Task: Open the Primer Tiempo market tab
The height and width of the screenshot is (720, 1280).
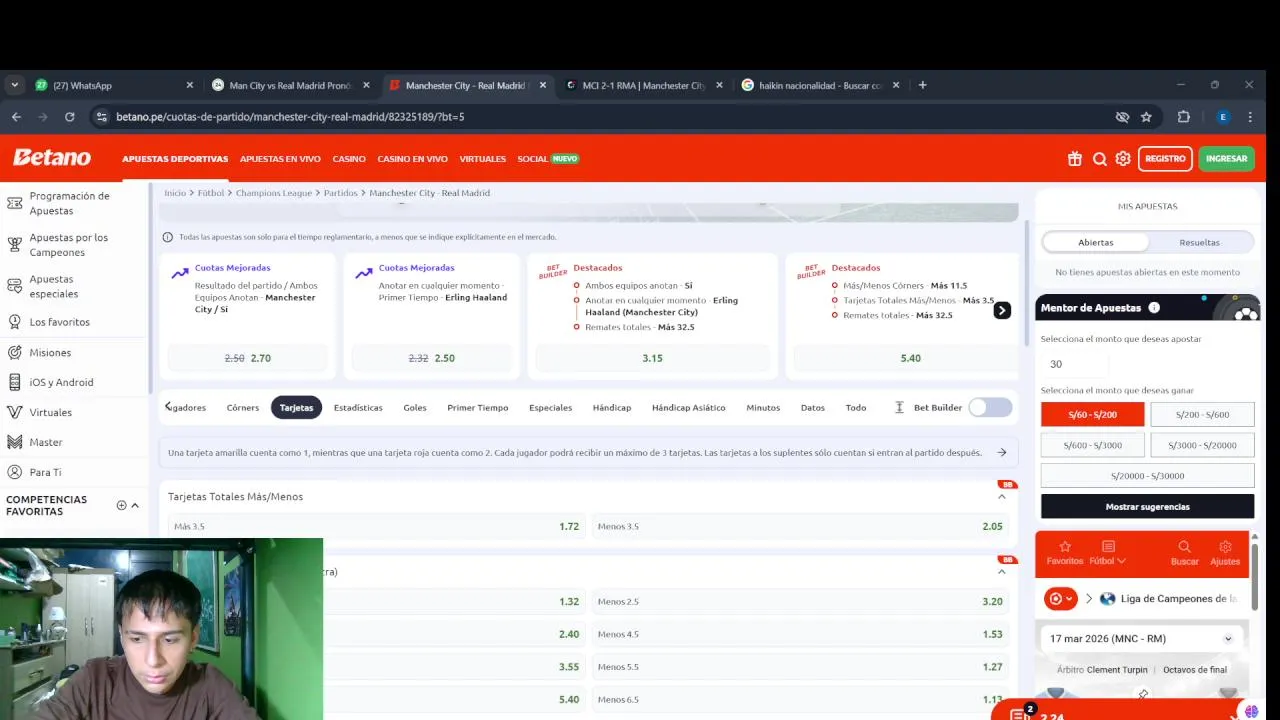Action: click(477, 408)
